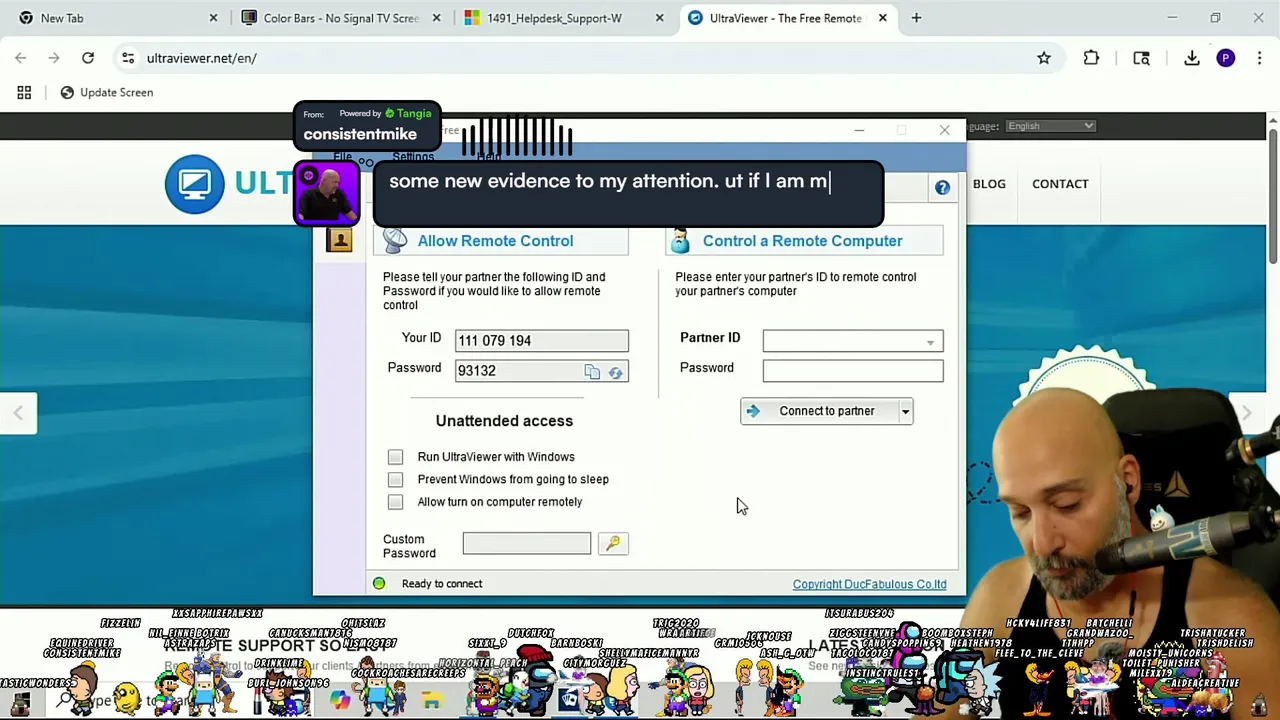Open the apps grid in bookmarks bar
1280x720 pixels.
click(x=24, y=92)
